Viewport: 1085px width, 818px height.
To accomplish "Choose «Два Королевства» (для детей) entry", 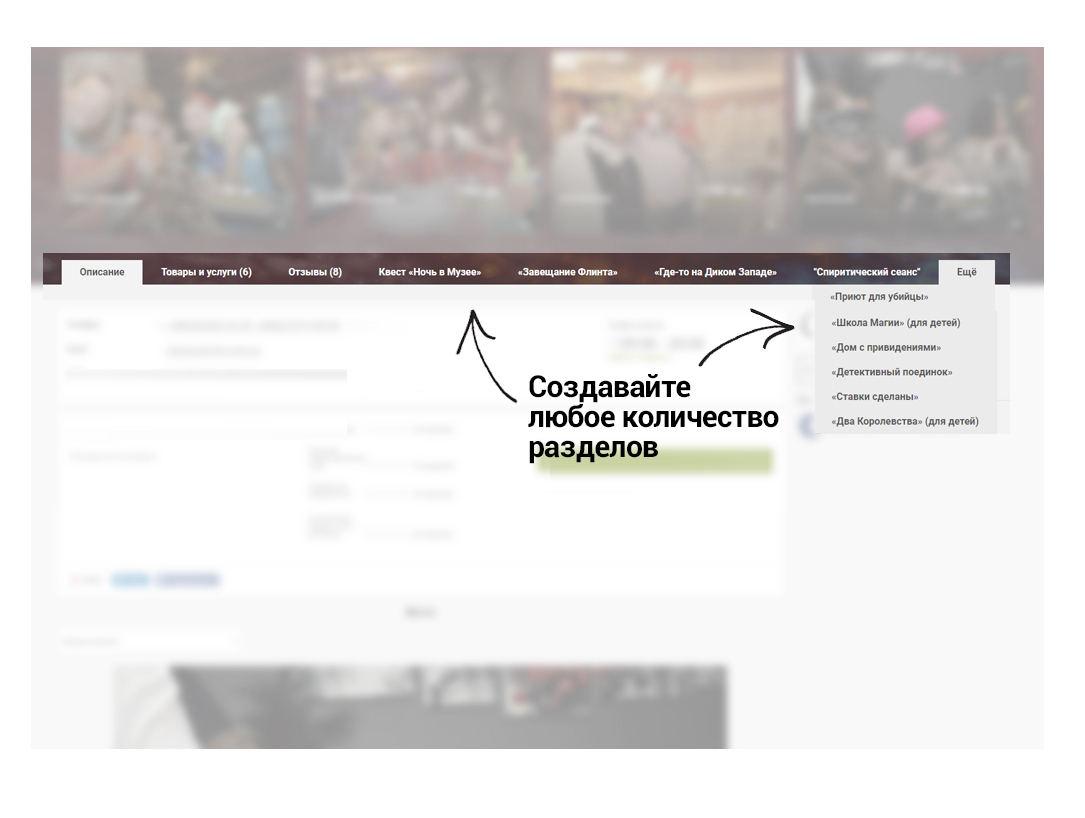I will click(904, 422).
